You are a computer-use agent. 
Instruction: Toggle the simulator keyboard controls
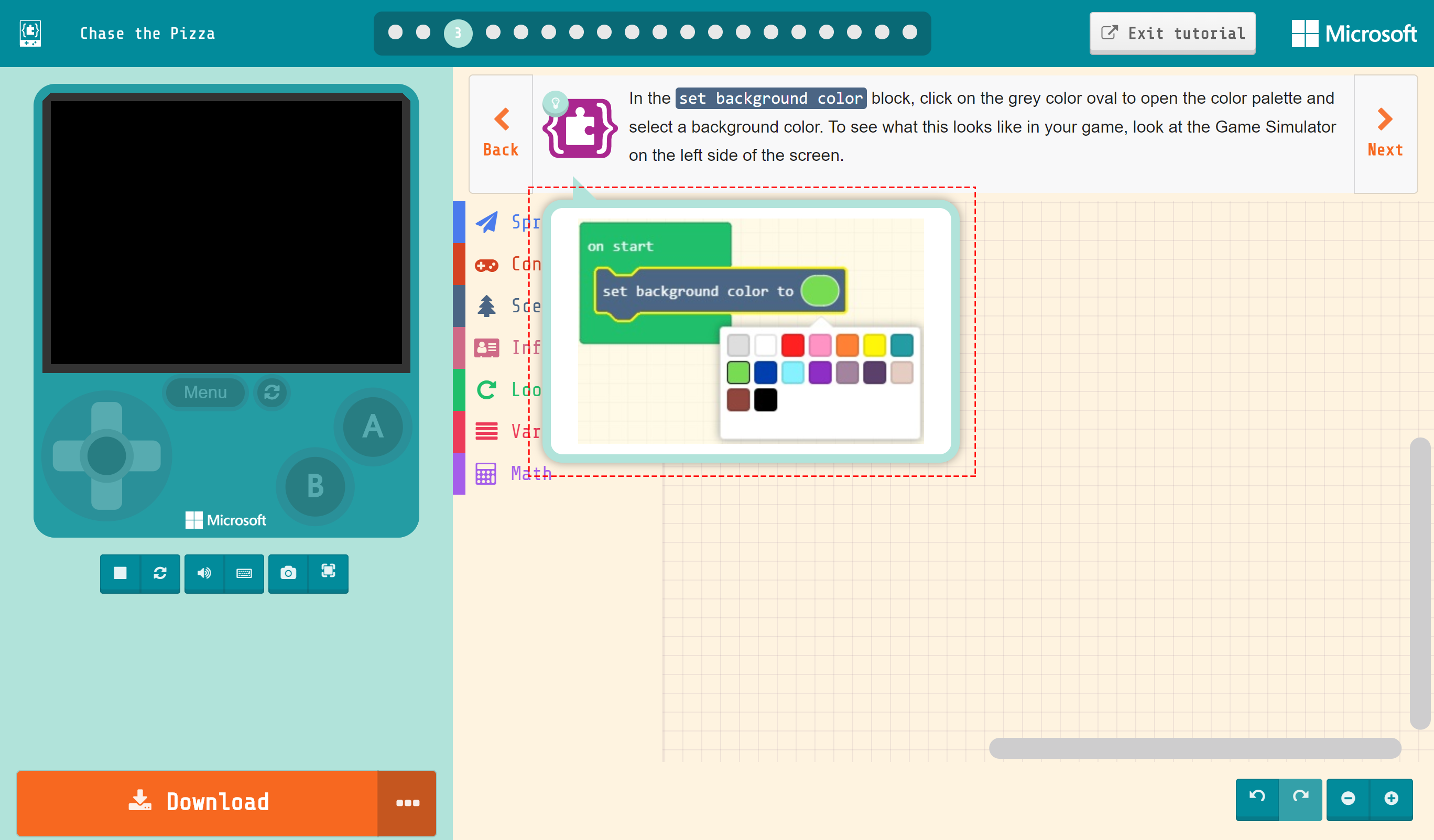pyautogui.click(x=244, y=573)
